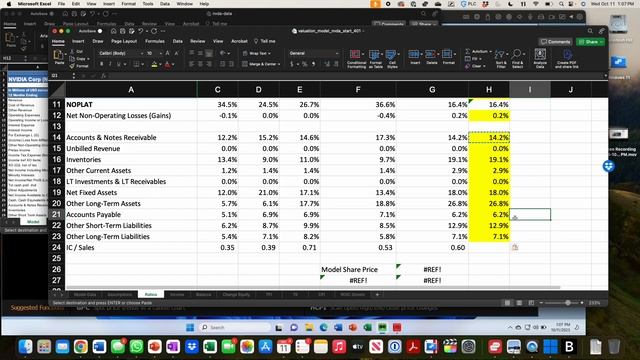This screenshot has height=360, width=640.
Task: Toggle underline formatting
Action: tap(119, 64)
